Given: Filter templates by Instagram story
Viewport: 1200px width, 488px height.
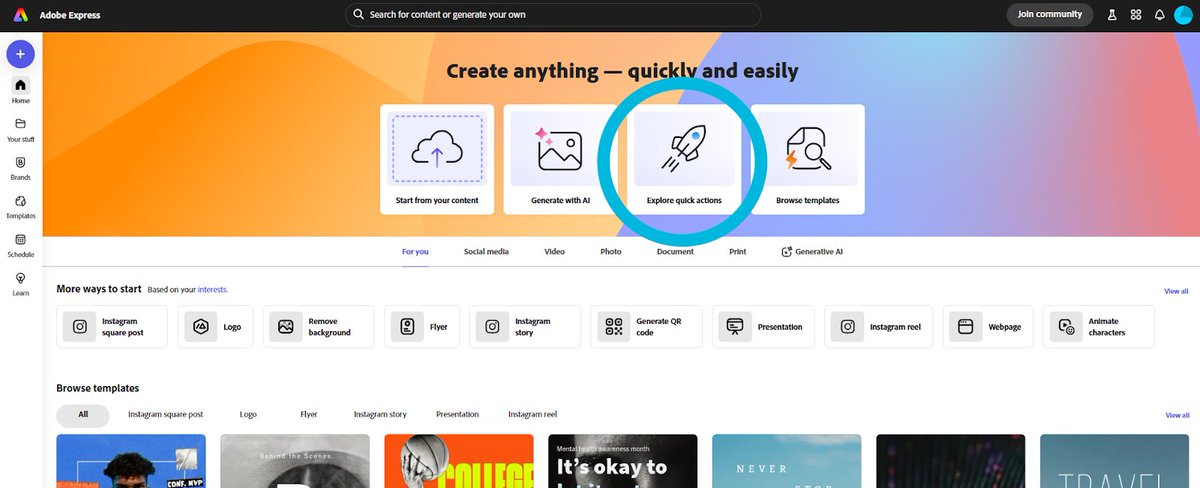Looking at the screenshot, I should (x=380, y=414).
